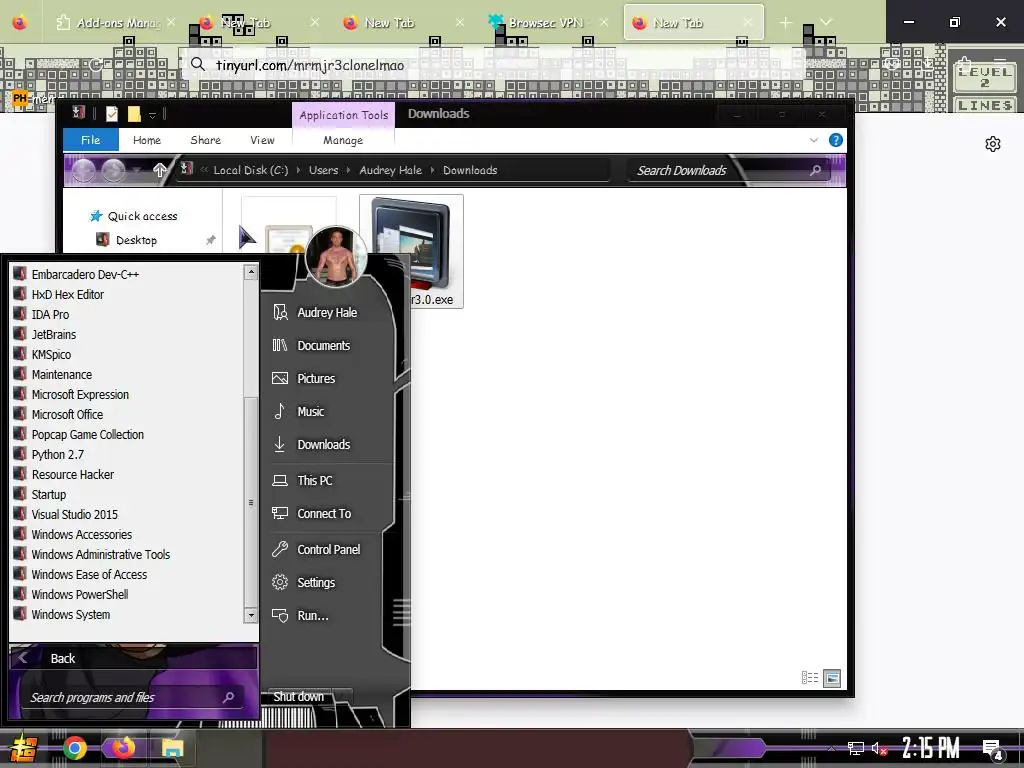Open the Run... dialog entry
This screenshot has height=768, width=1024.
click(313, 616)
